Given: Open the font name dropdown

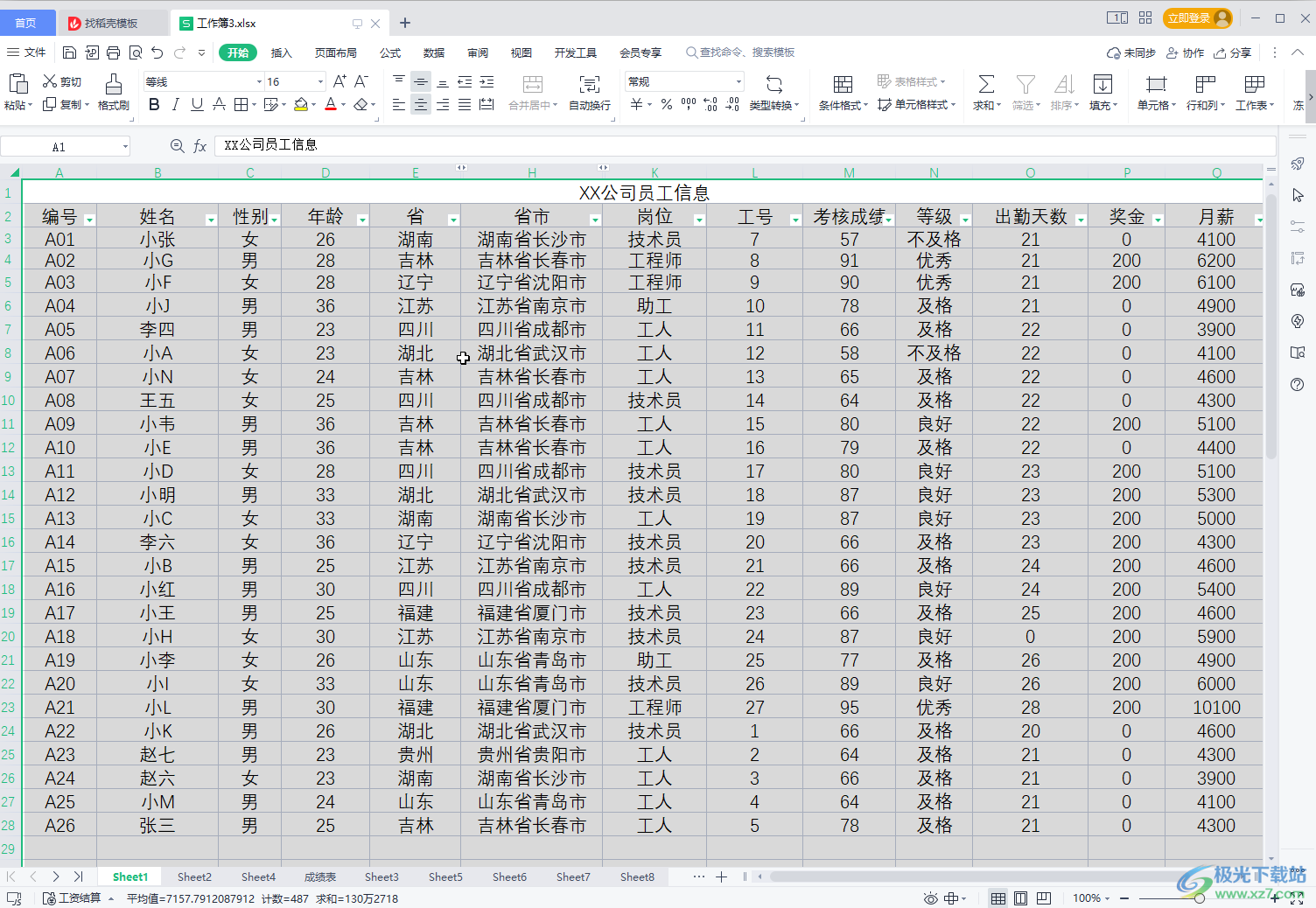Looking at the screenshot, I should click(259, 82).
